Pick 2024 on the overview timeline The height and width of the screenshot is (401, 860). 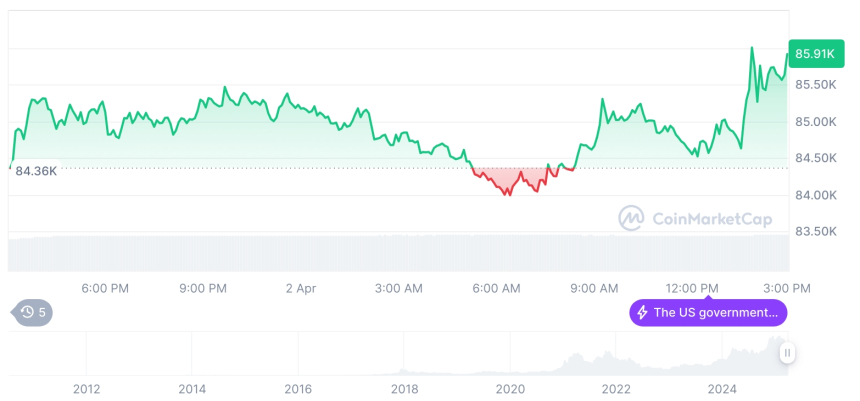coord(721,389)
